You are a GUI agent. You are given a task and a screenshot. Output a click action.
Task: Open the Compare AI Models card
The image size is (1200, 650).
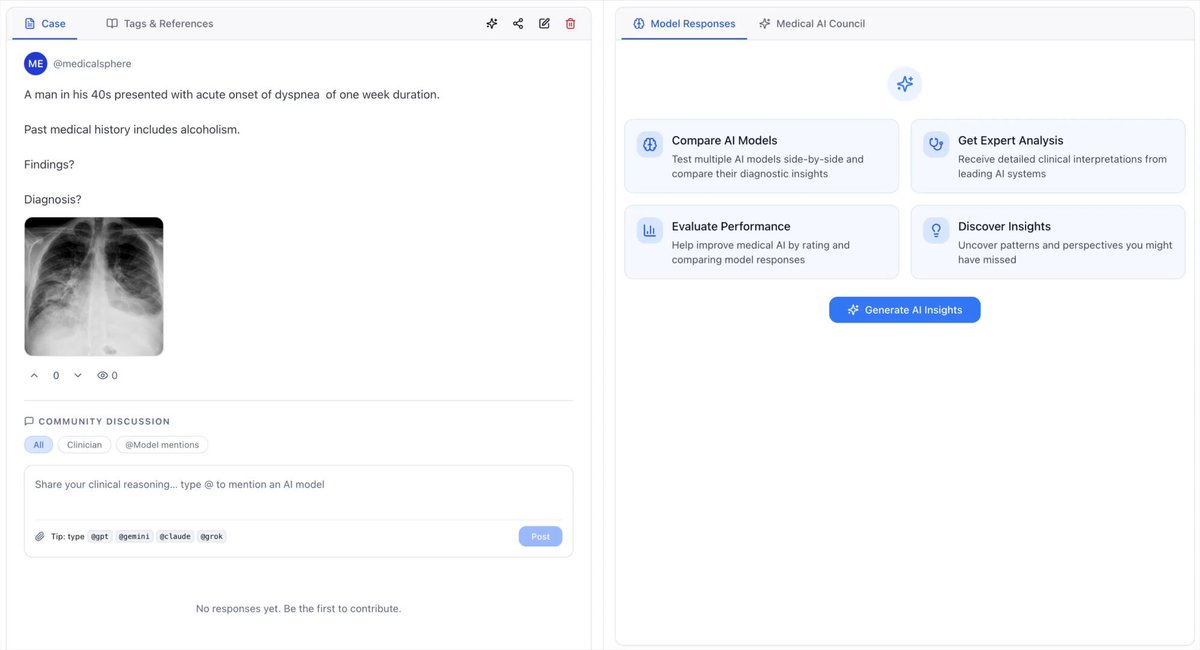762,157
